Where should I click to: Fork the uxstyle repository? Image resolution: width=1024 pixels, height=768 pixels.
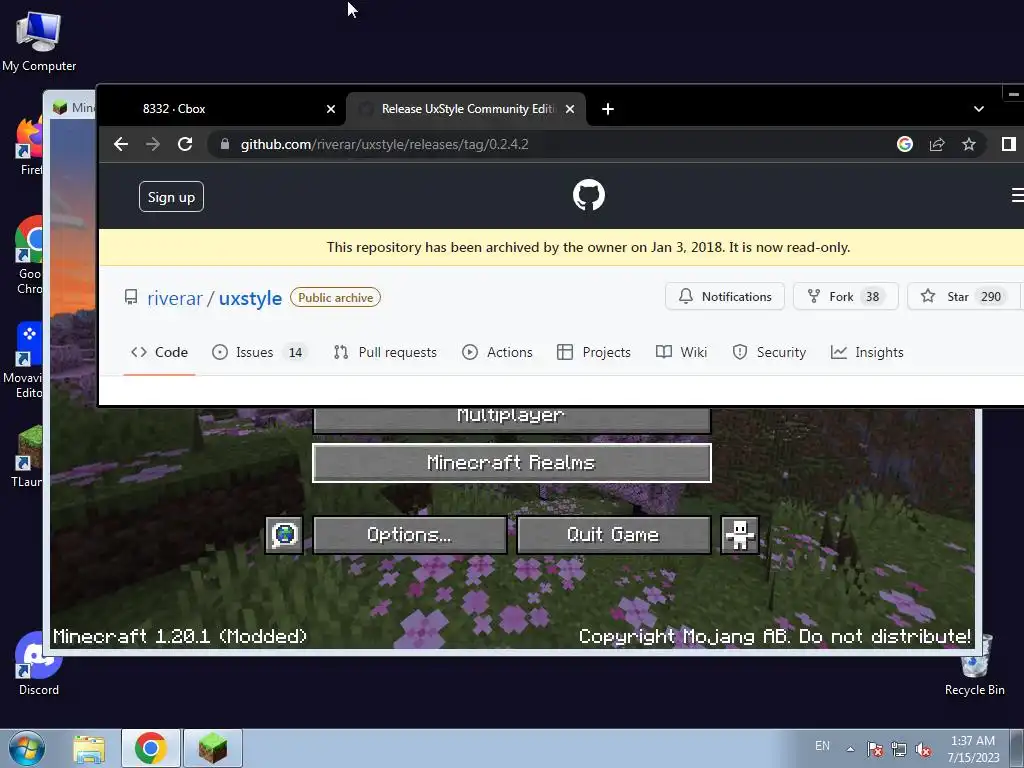point(845,296)
